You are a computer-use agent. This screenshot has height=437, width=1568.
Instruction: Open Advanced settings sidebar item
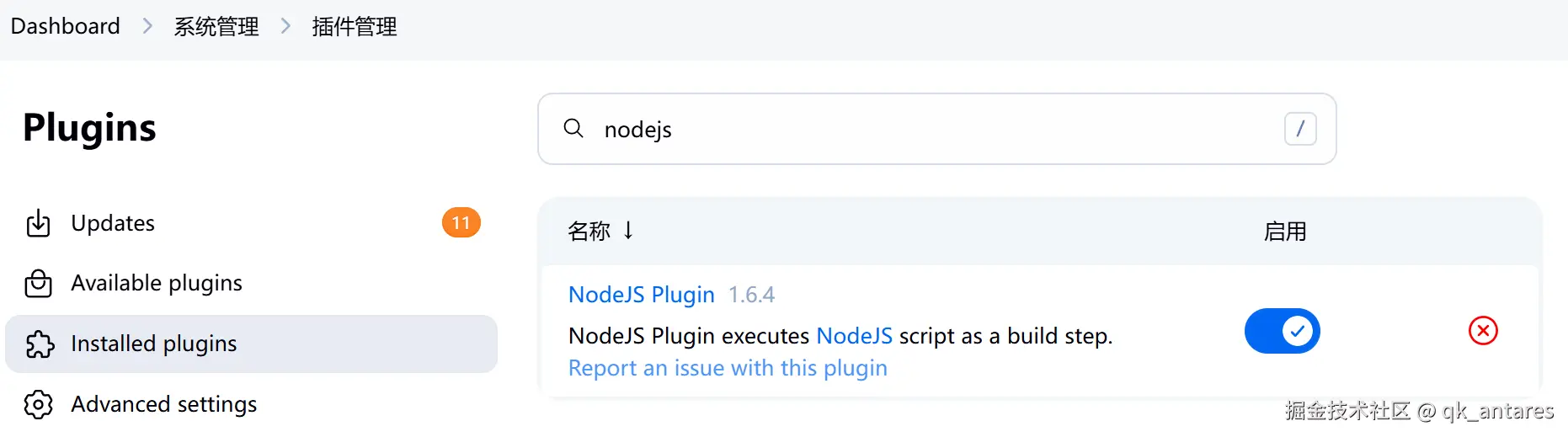point(164,405)
